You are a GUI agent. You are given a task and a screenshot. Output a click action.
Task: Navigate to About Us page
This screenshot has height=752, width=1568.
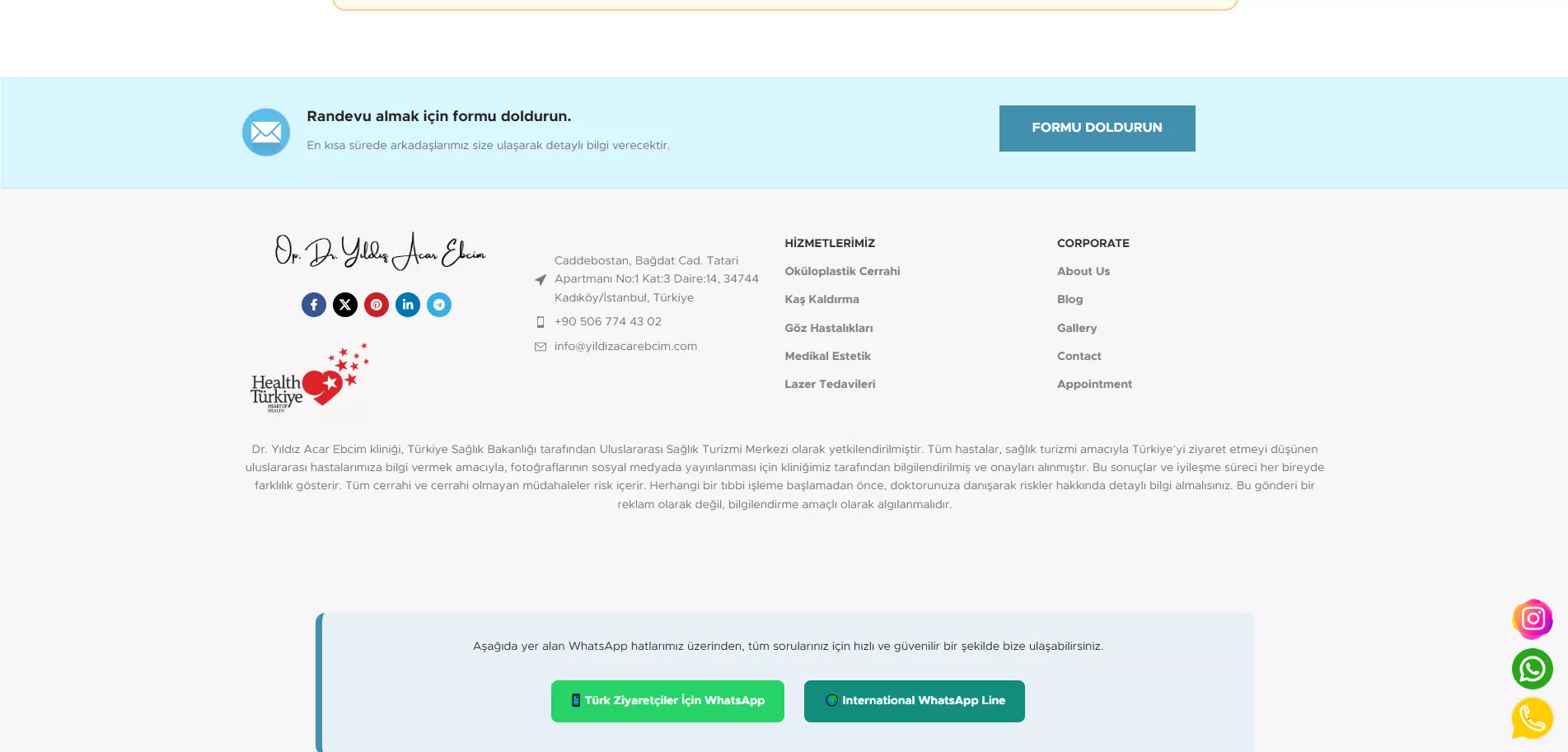pyautogui.click(x=1084, y=271)
